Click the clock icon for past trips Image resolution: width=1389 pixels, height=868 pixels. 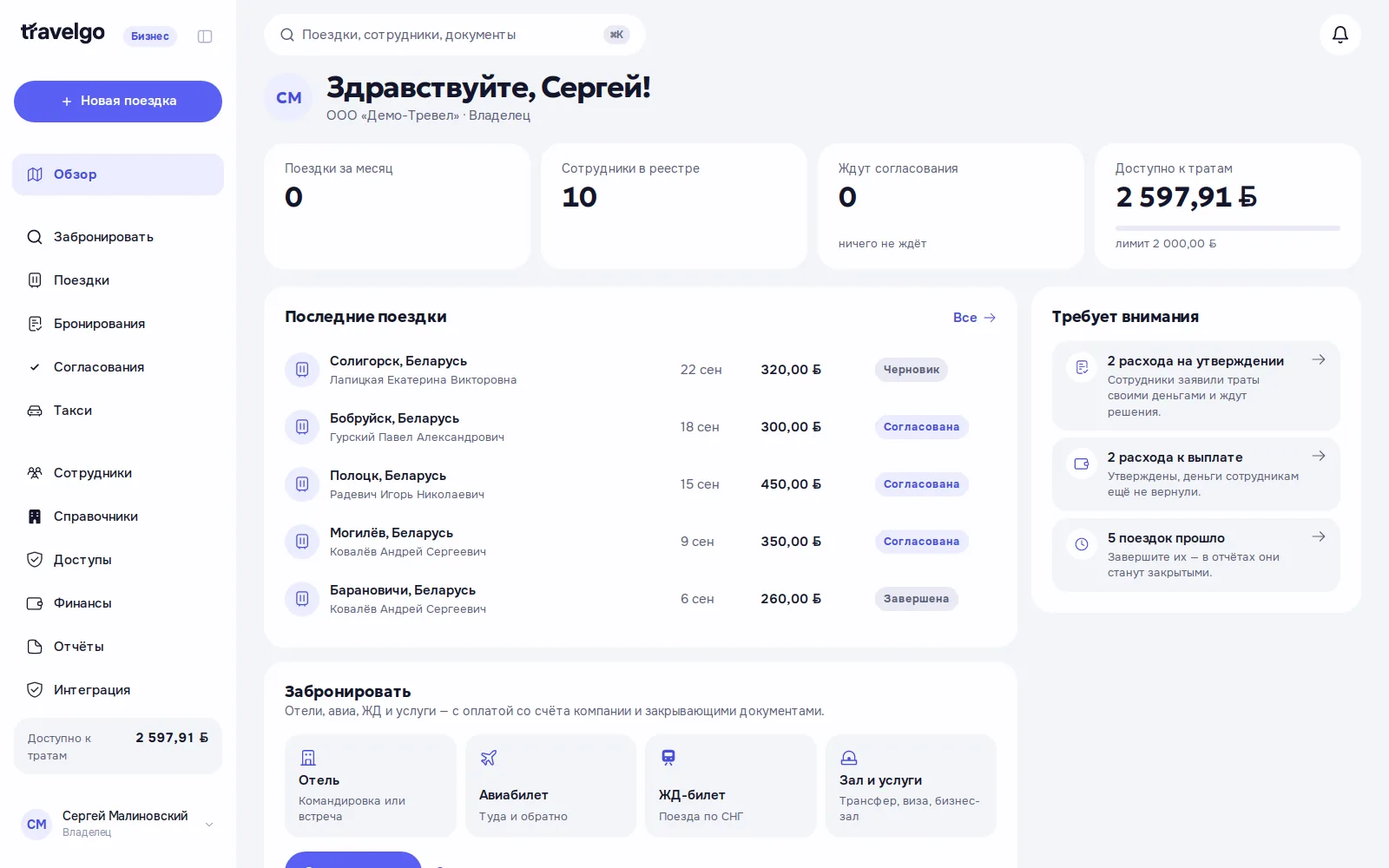[x=1082, y=544]
